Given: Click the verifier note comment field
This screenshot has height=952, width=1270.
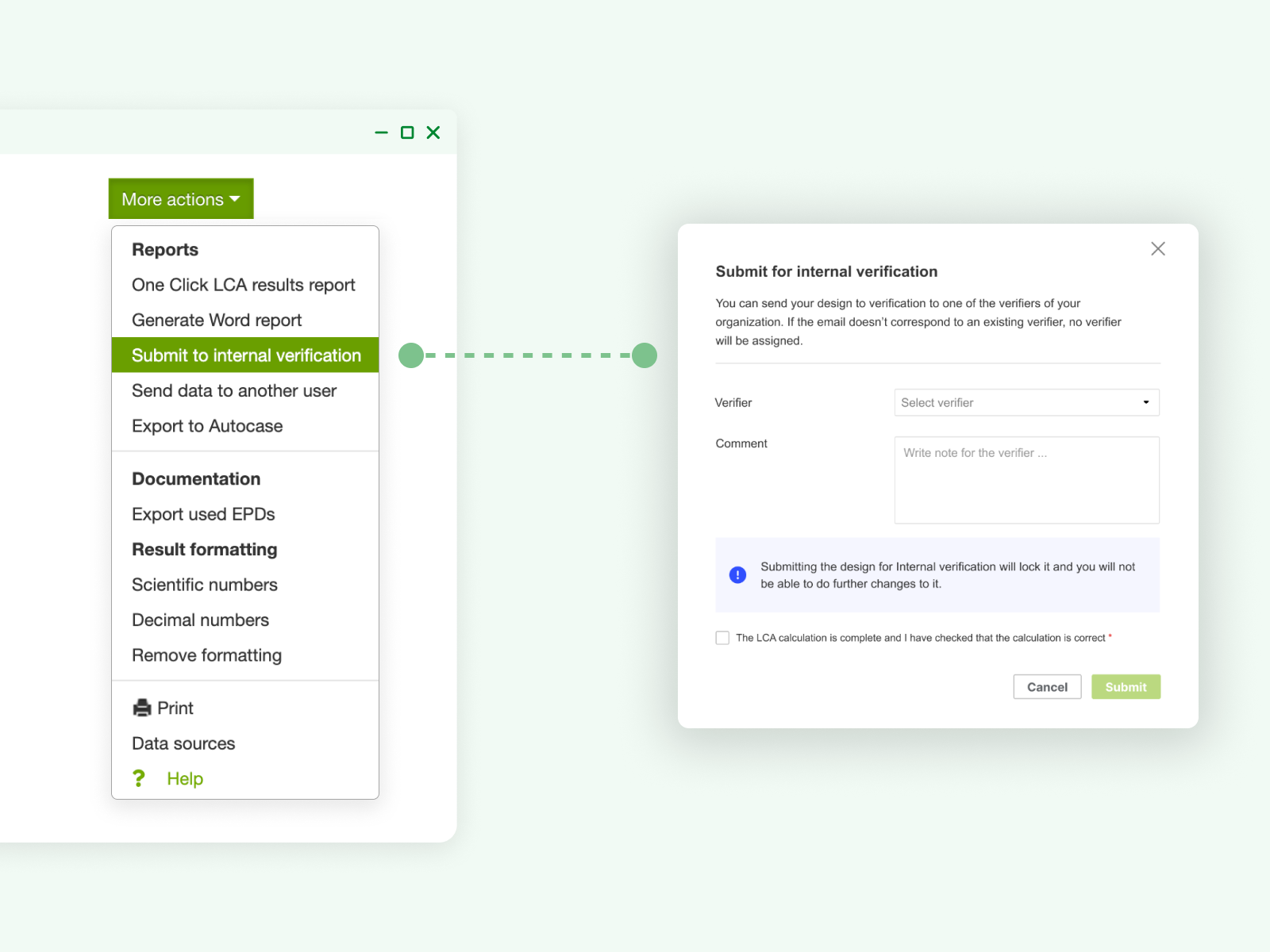Looking at the screenshot, I should (x=1026, y=480).
